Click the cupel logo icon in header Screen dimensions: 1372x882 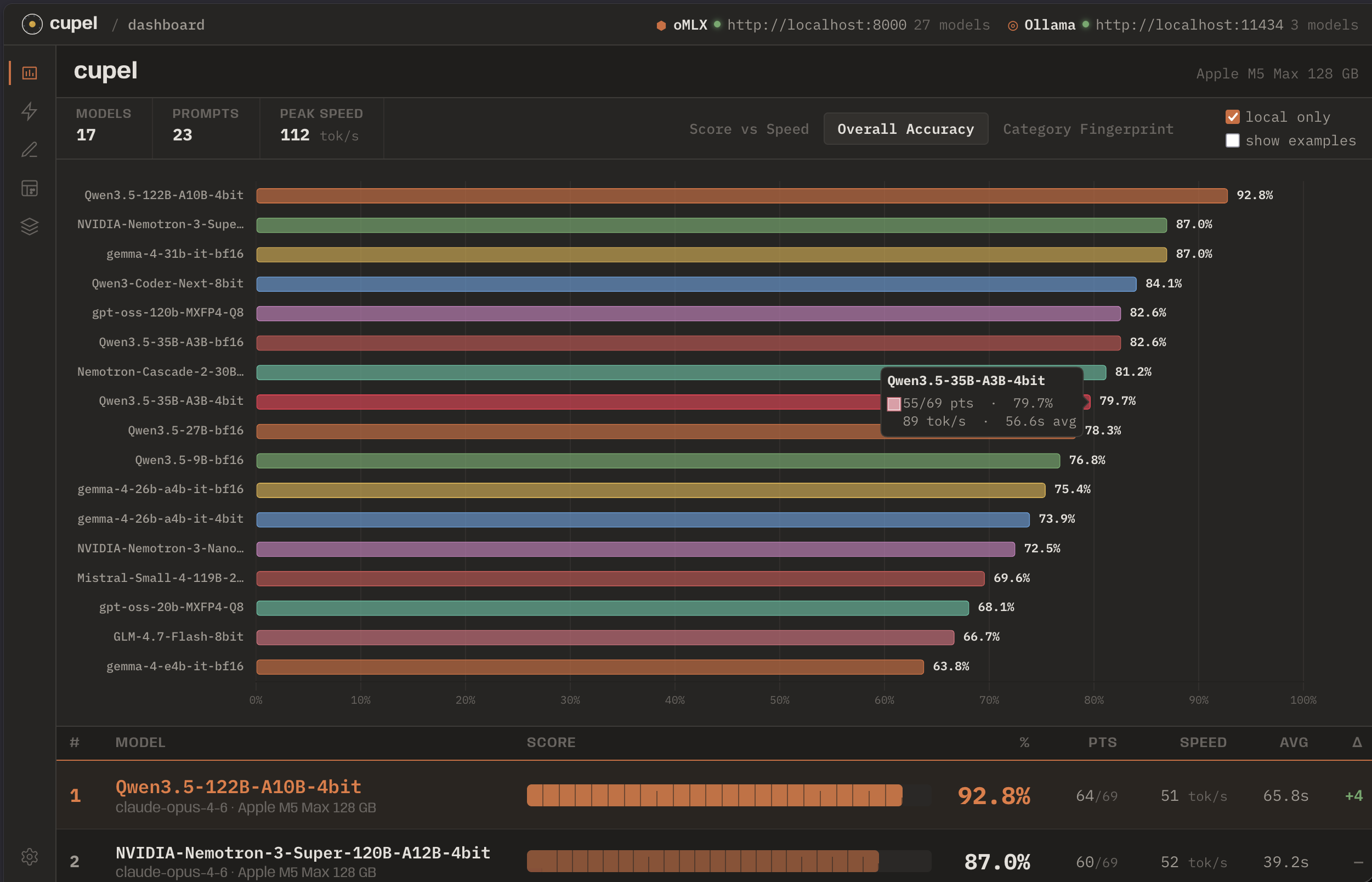(x=32, y=24)
